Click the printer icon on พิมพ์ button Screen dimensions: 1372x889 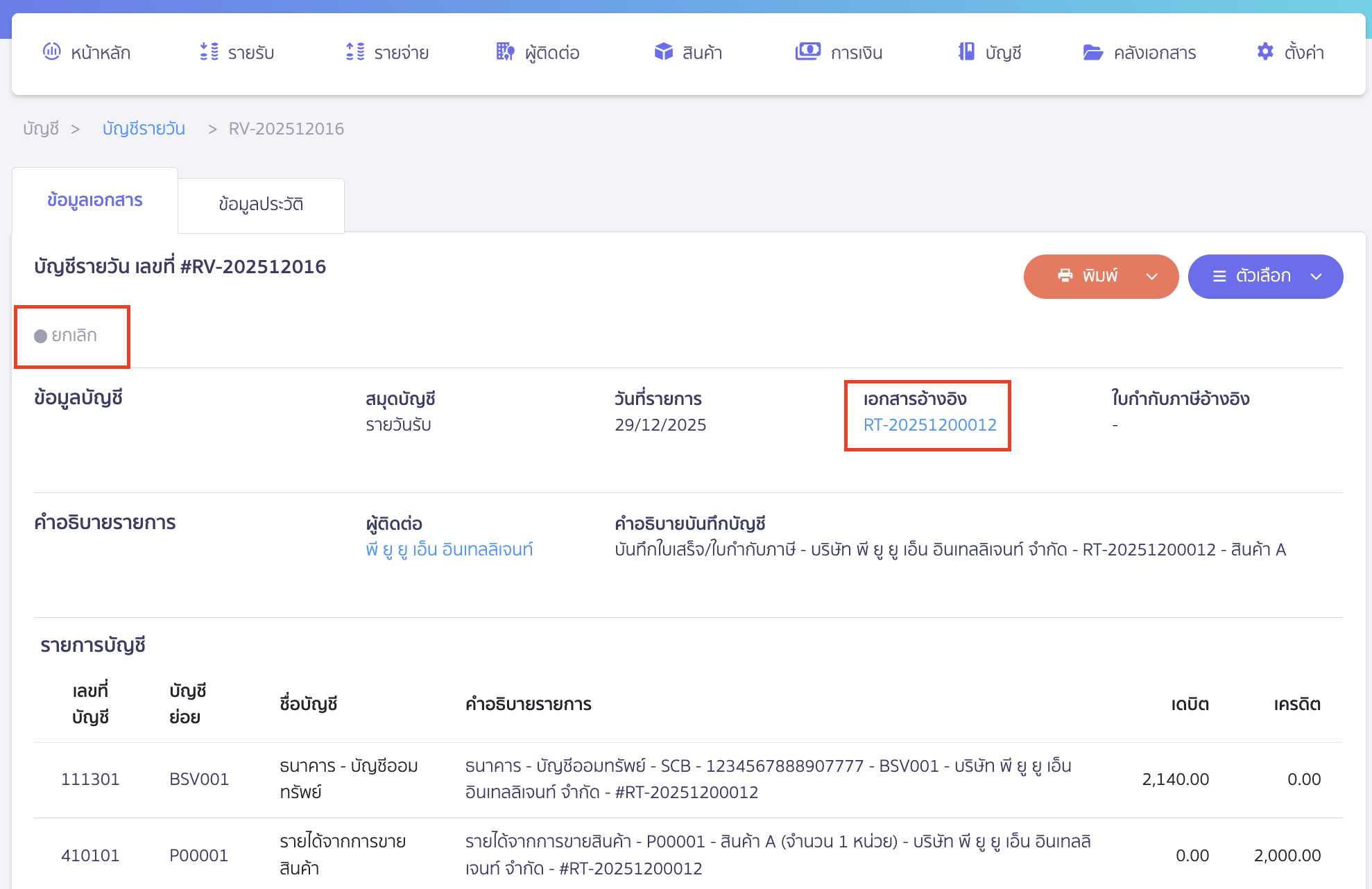pyautogui.click(x=1065, y=276)
